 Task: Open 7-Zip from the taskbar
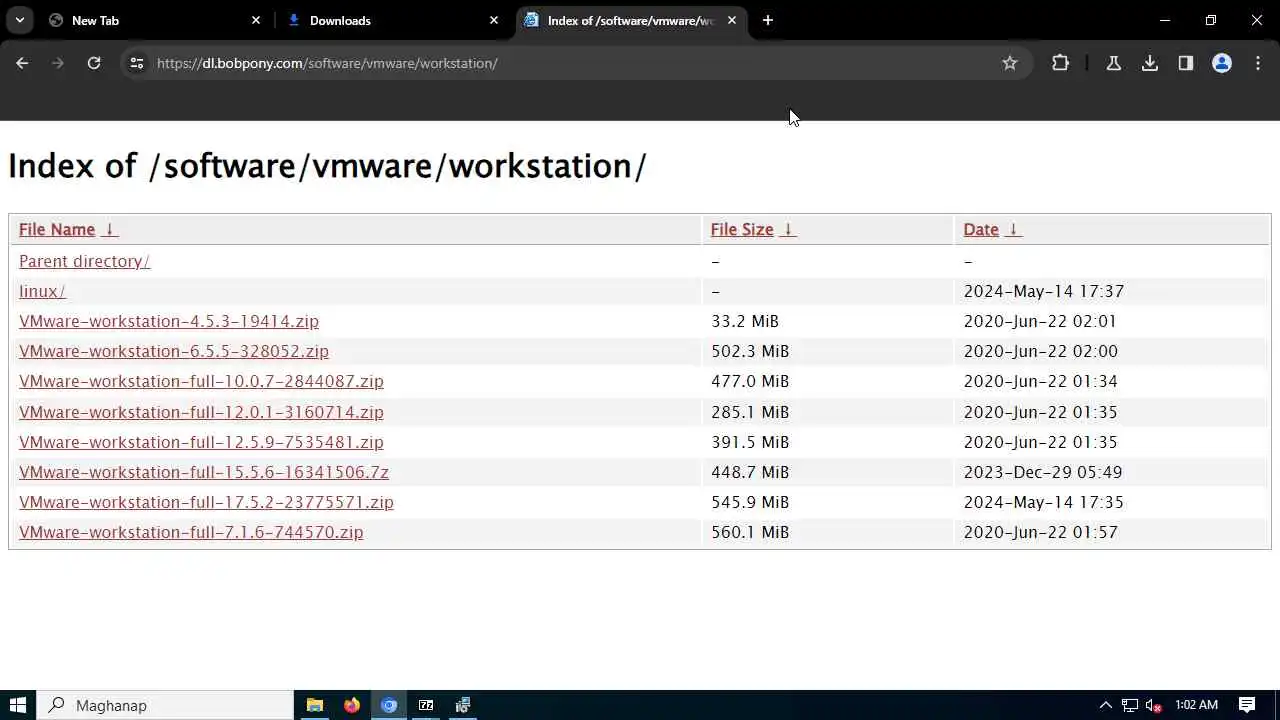point(426,705)
